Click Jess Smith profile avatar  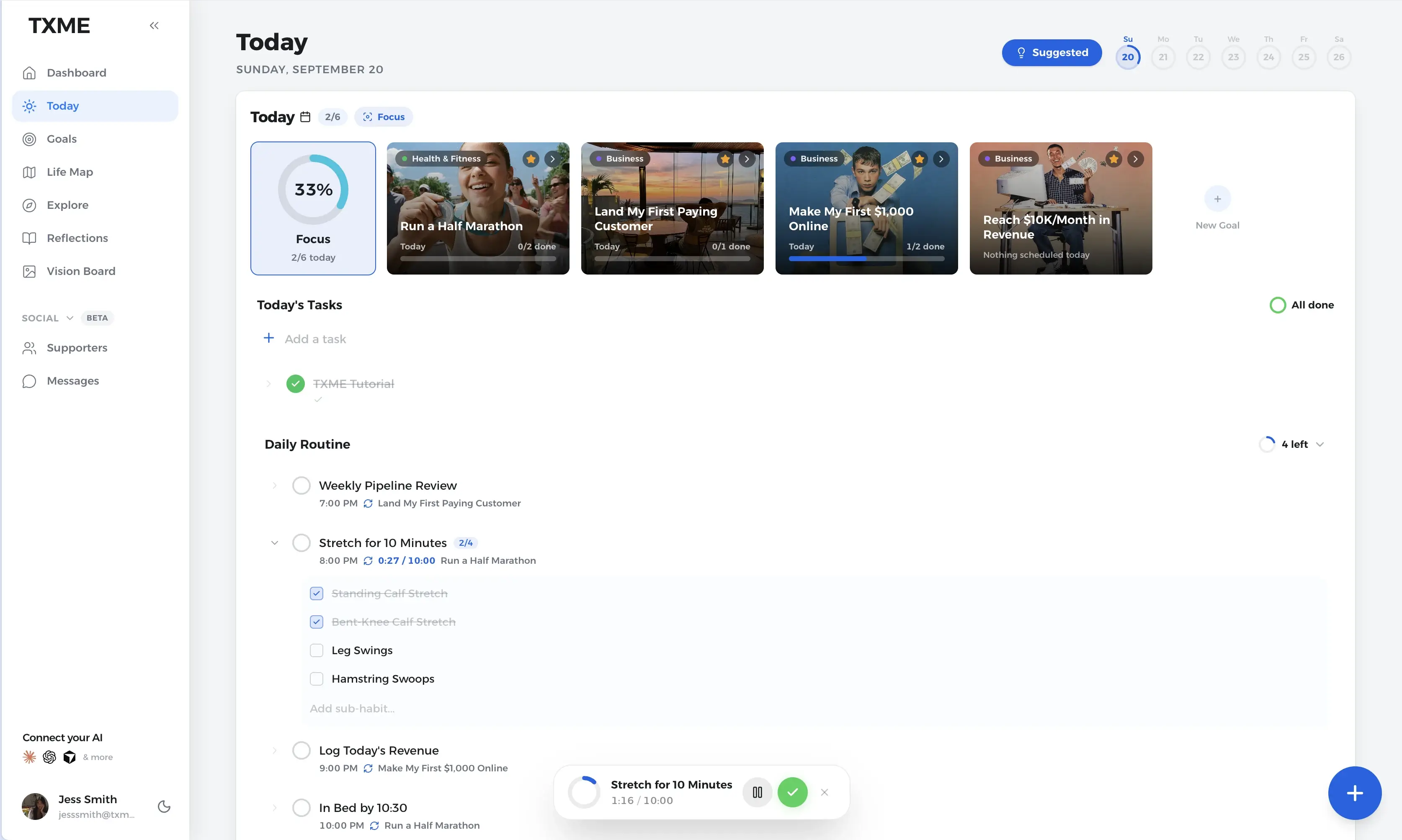(x=35, y=806)
